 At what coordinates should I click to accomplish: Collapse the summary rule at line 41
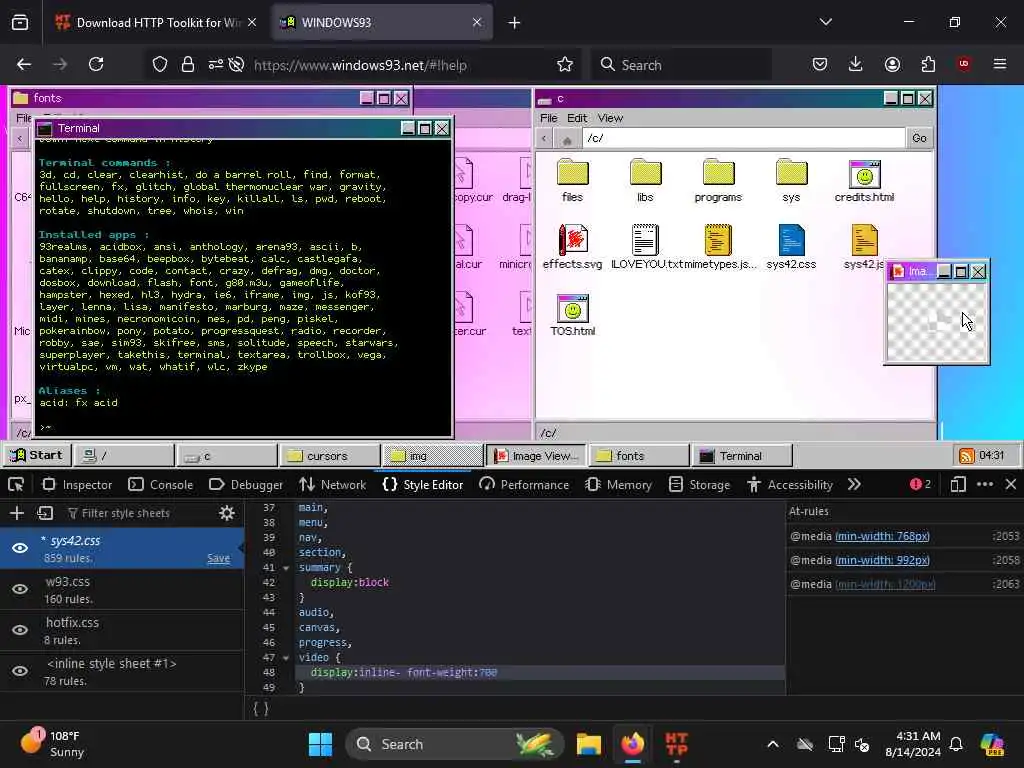point(286,568)
